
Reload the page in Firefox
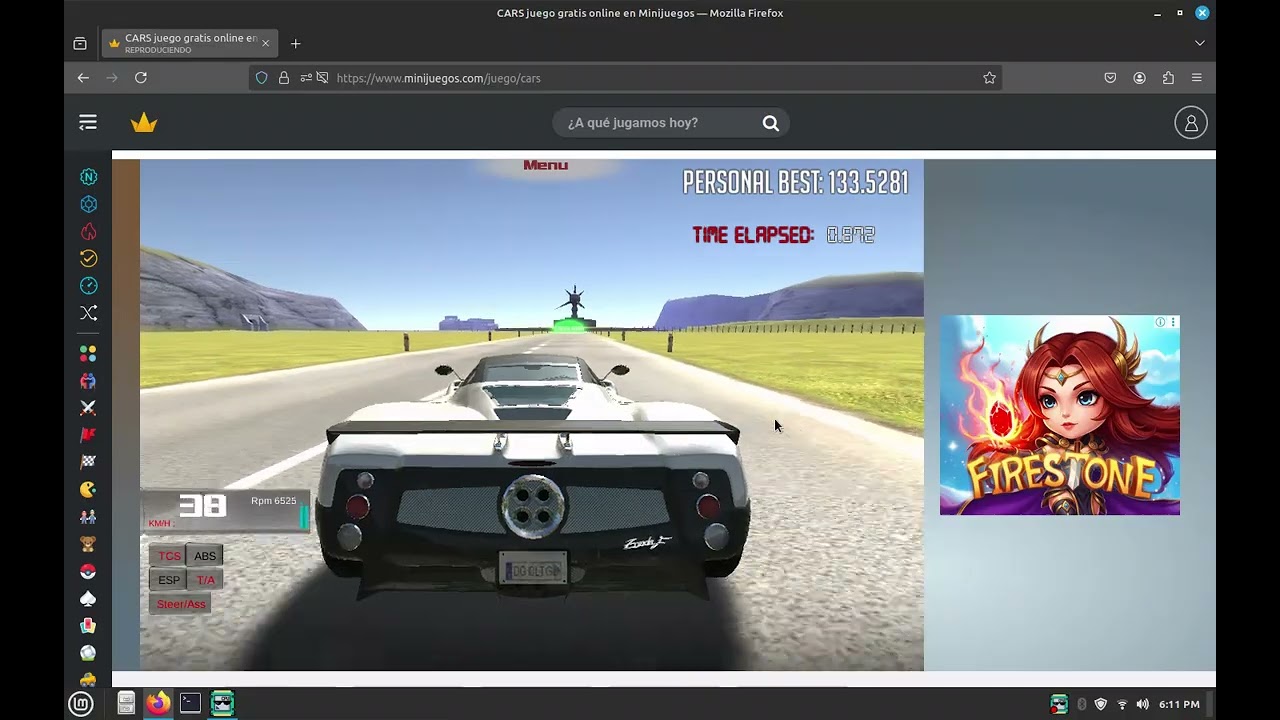tap(141, 78)
